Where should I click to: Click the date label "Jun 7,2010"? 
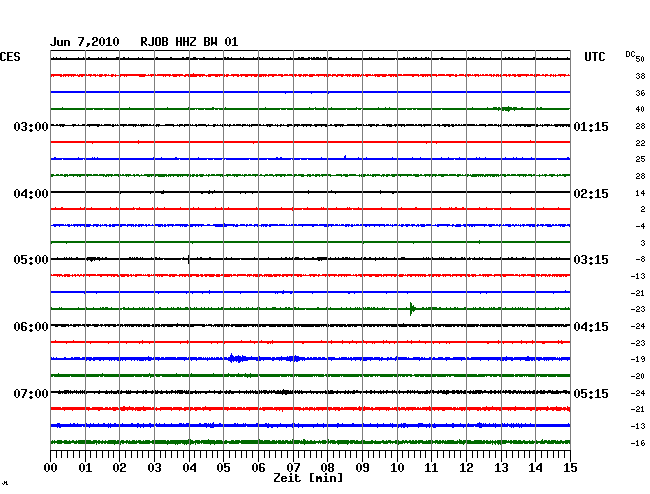[x=85, y=42]
